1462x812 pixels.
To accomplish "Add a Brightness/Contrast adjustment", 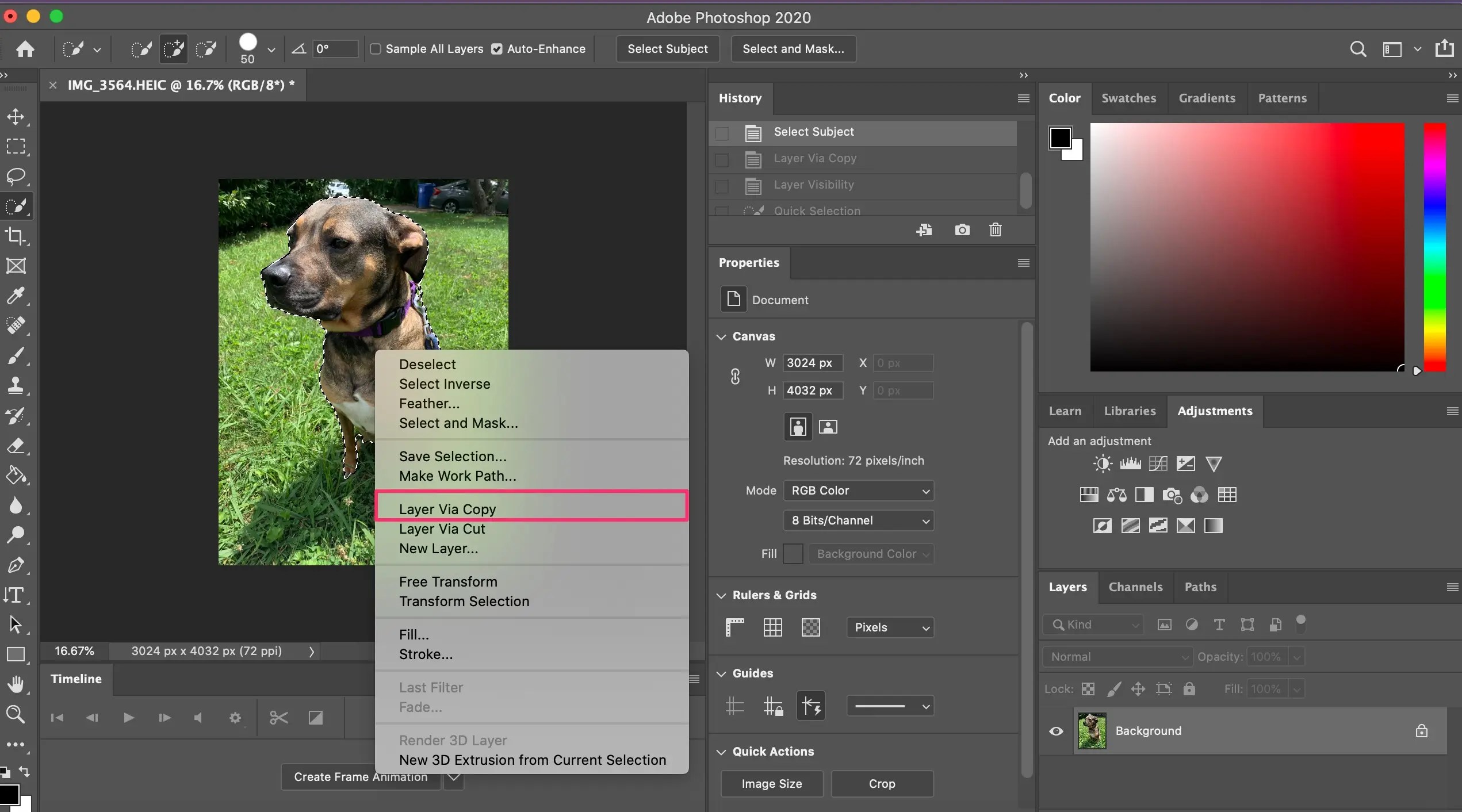I will (x=1102, y=464).
